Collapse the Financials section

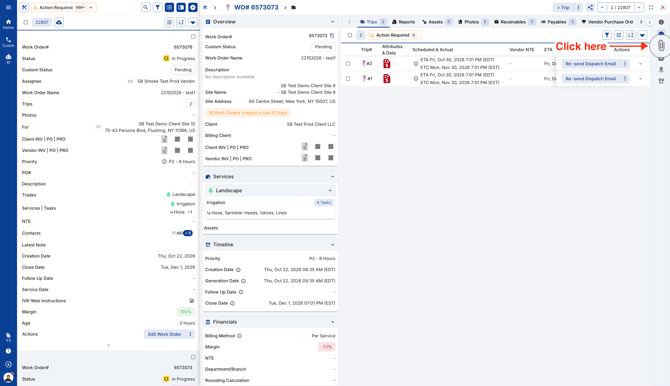click(332, 322)
